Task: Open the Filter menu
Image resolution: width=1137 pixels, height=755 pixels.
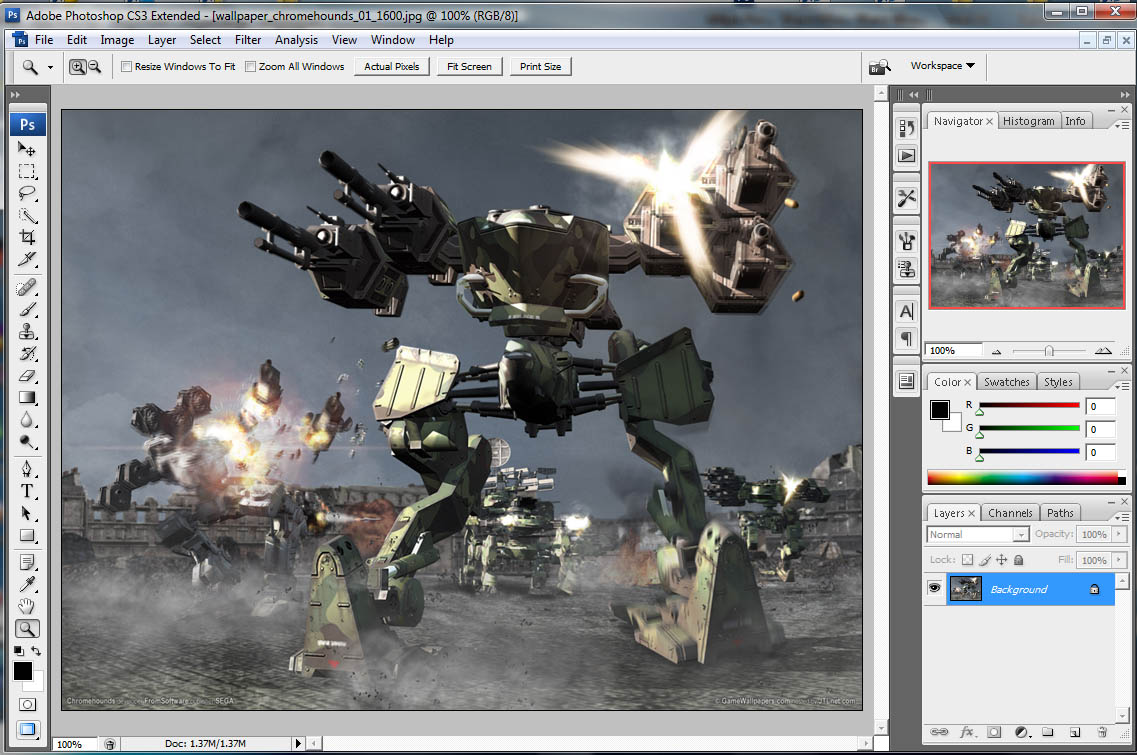Action: coord(247,40)
